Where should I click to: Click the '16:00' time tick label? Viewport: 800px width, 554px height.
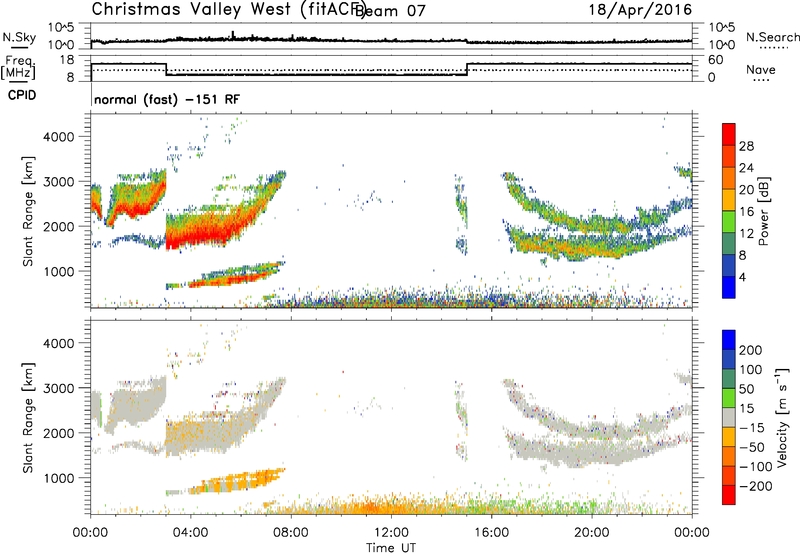tap(491, 533)
